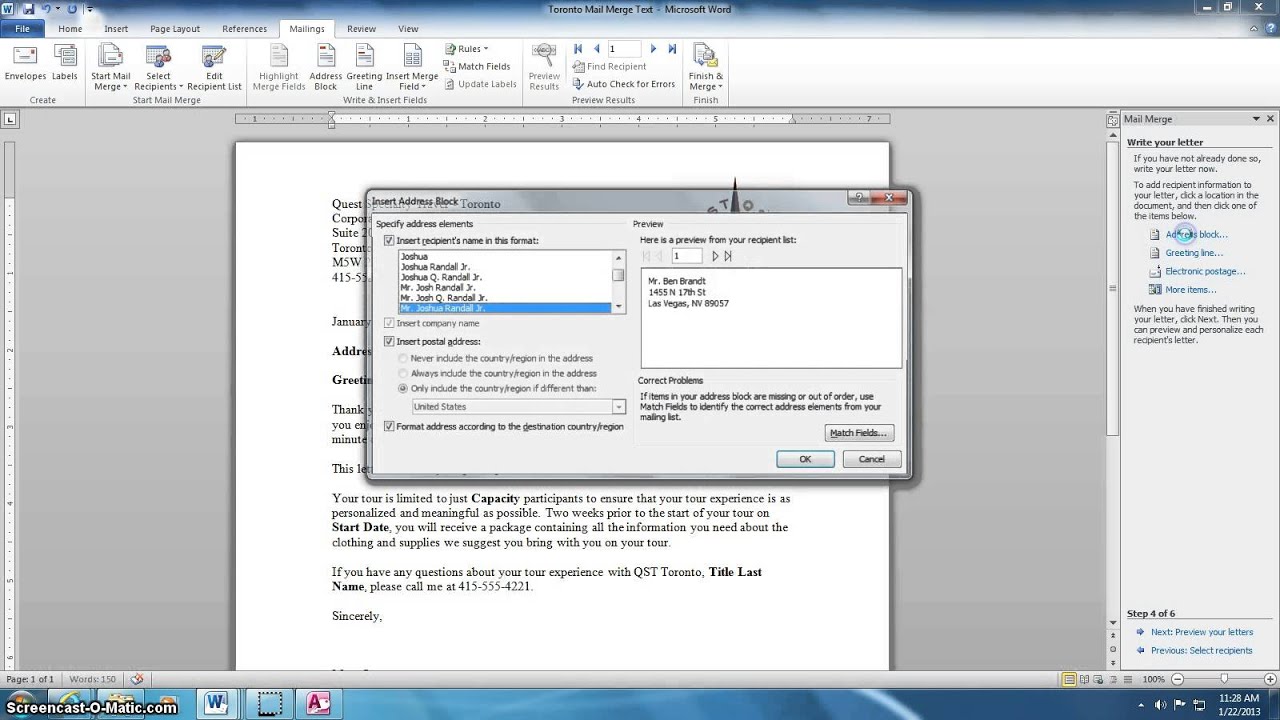The width and height of the screenshot is (1280, 720).
Task: Open the File tab
Action: pyautogui.click(x=22, y=29)
